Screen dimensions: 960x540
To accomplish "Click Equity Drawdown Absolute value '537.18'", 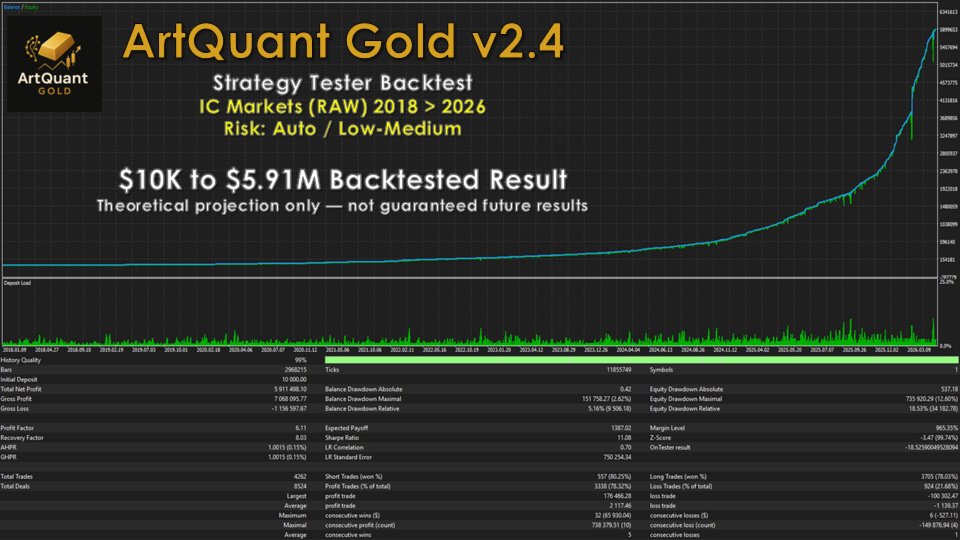I will [950, 389].
